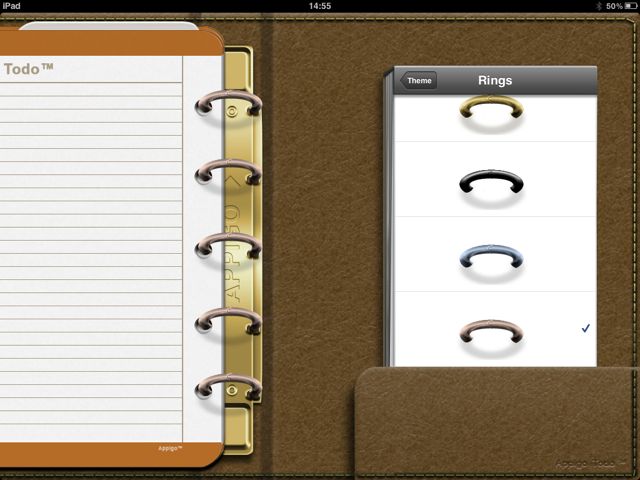Tap the Todo™ heading on notebook page
640x480 pixels.
click(x=29, y=69)
